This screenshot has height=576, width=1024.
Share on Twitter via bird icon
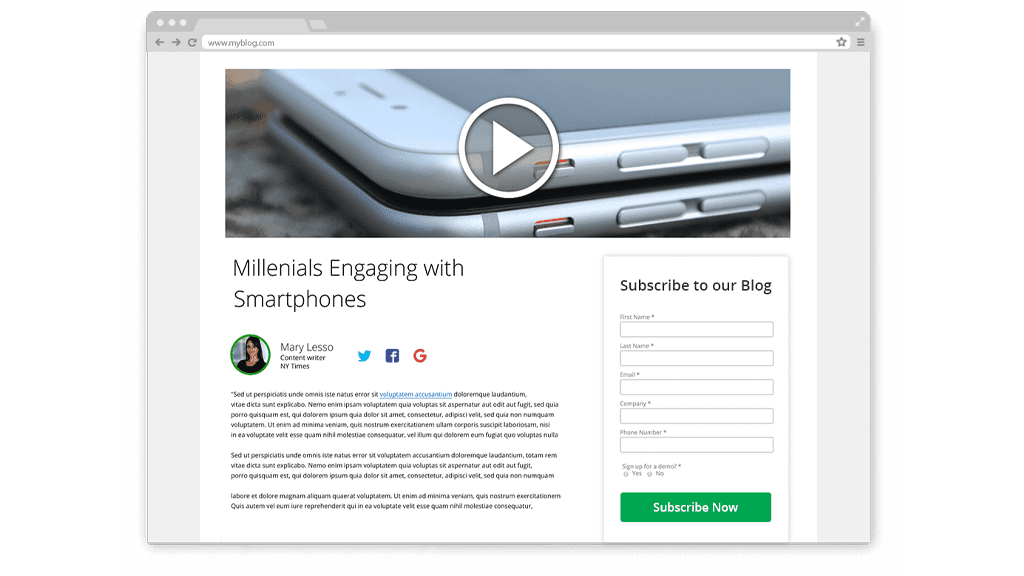(x=364, y=355)
